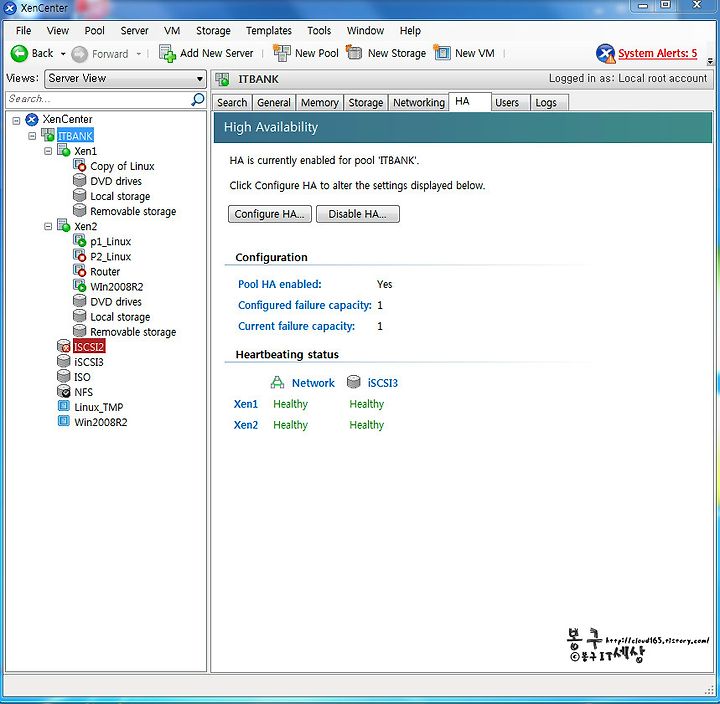Click the Linux_TMP template icon
The height and width of the screenshot is (704, 720).
[63, 406]
